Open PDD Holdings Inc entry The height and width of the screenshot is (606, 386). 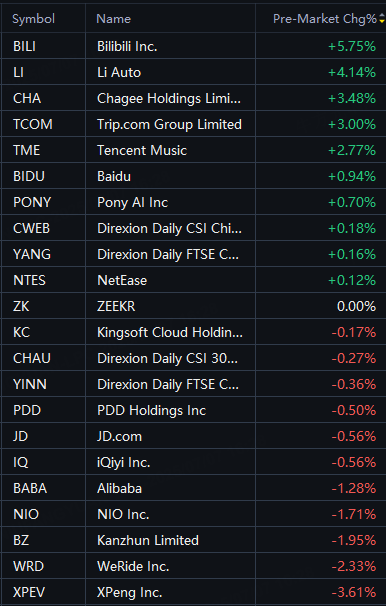pos(193,410)
